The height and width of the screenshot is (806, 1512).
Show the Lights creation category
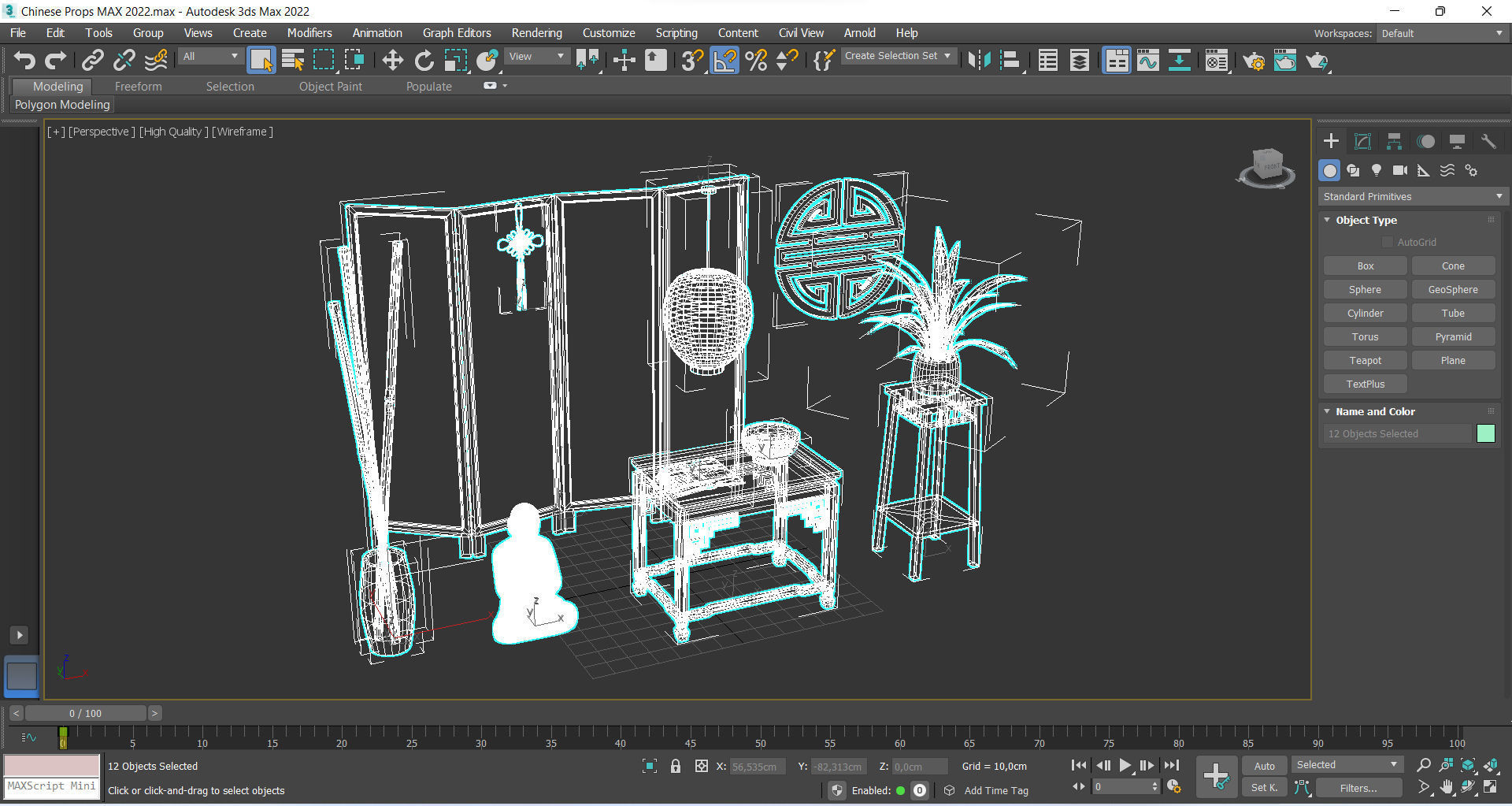[x=1376, y=170]
